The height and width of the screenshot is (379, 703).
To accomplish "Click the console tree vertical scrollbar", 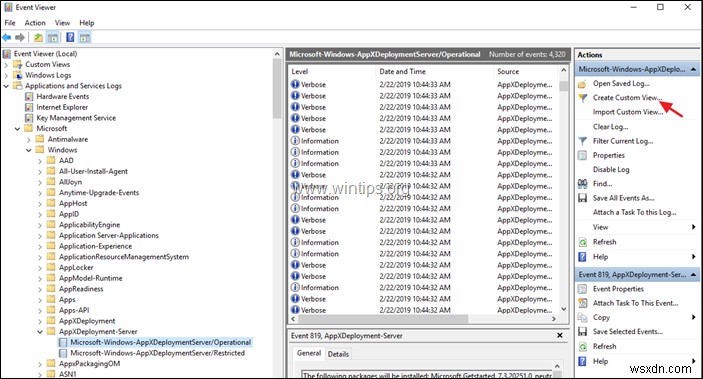I will pos(278,90).
